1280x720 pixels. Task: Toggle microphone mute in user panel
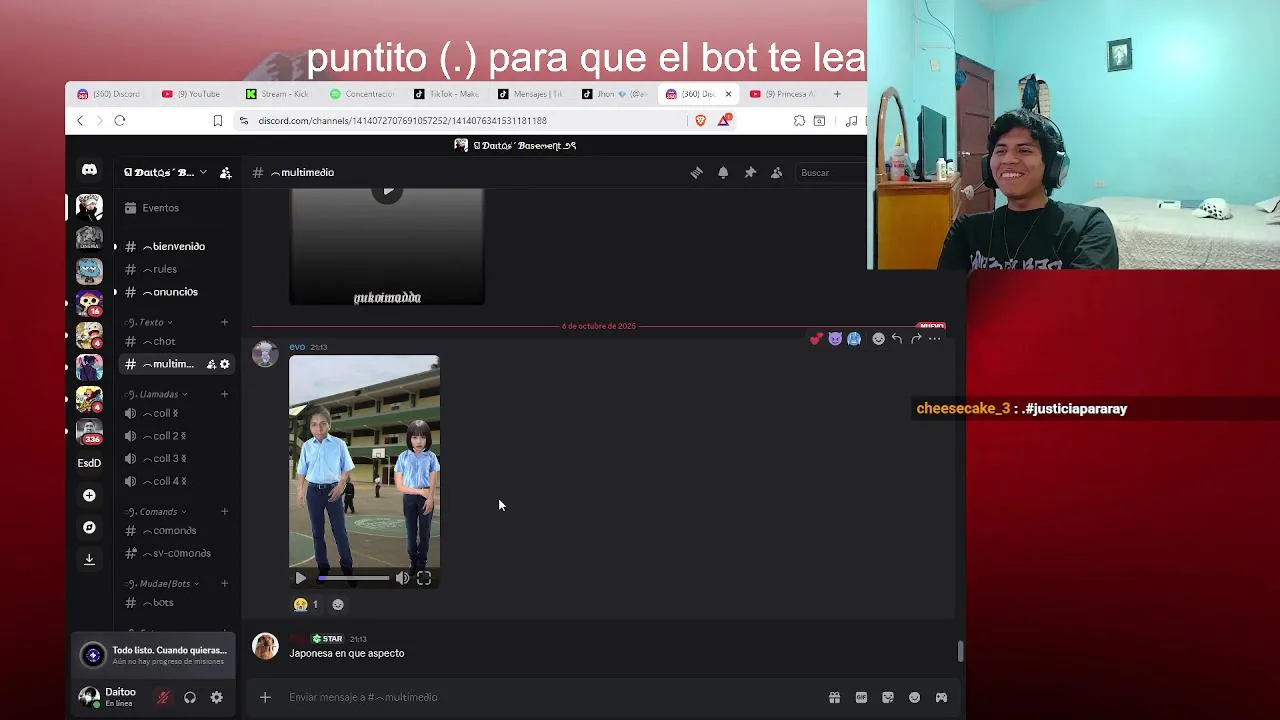point(163,697)
